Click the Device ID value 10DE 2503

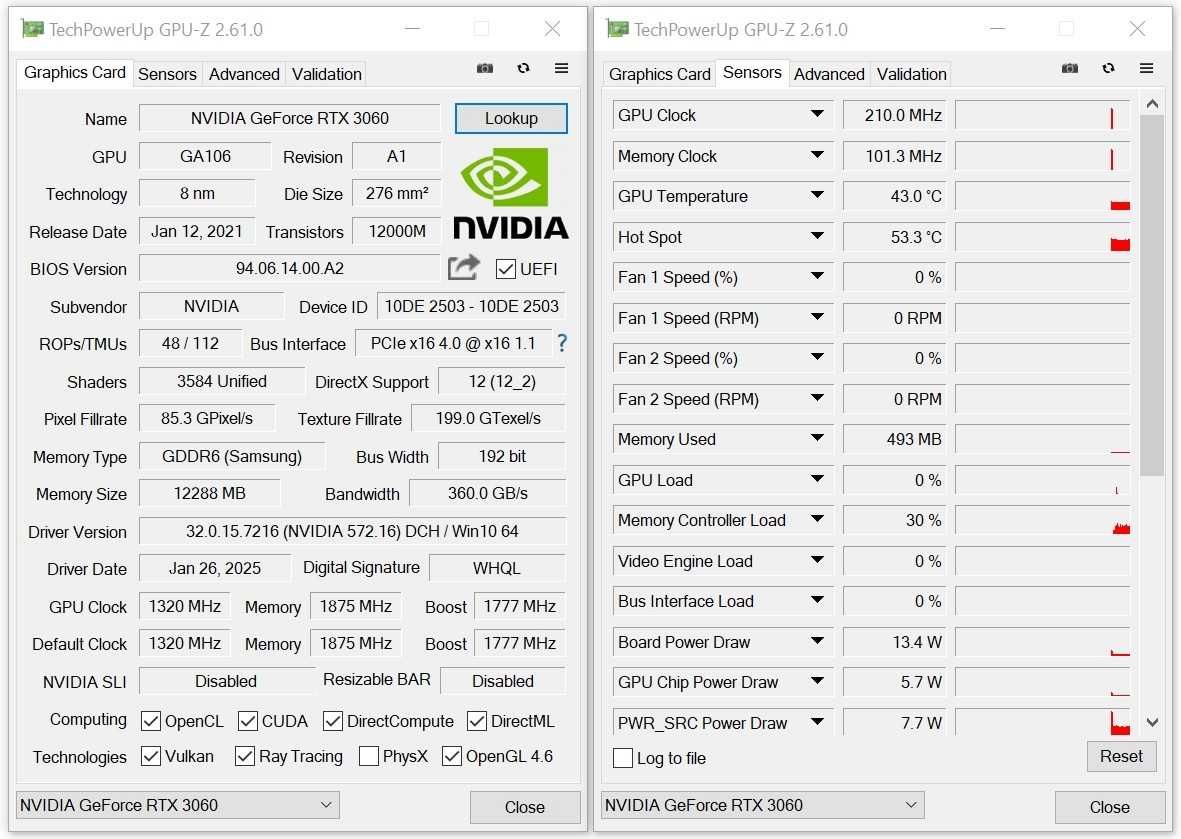click(471, 307)
